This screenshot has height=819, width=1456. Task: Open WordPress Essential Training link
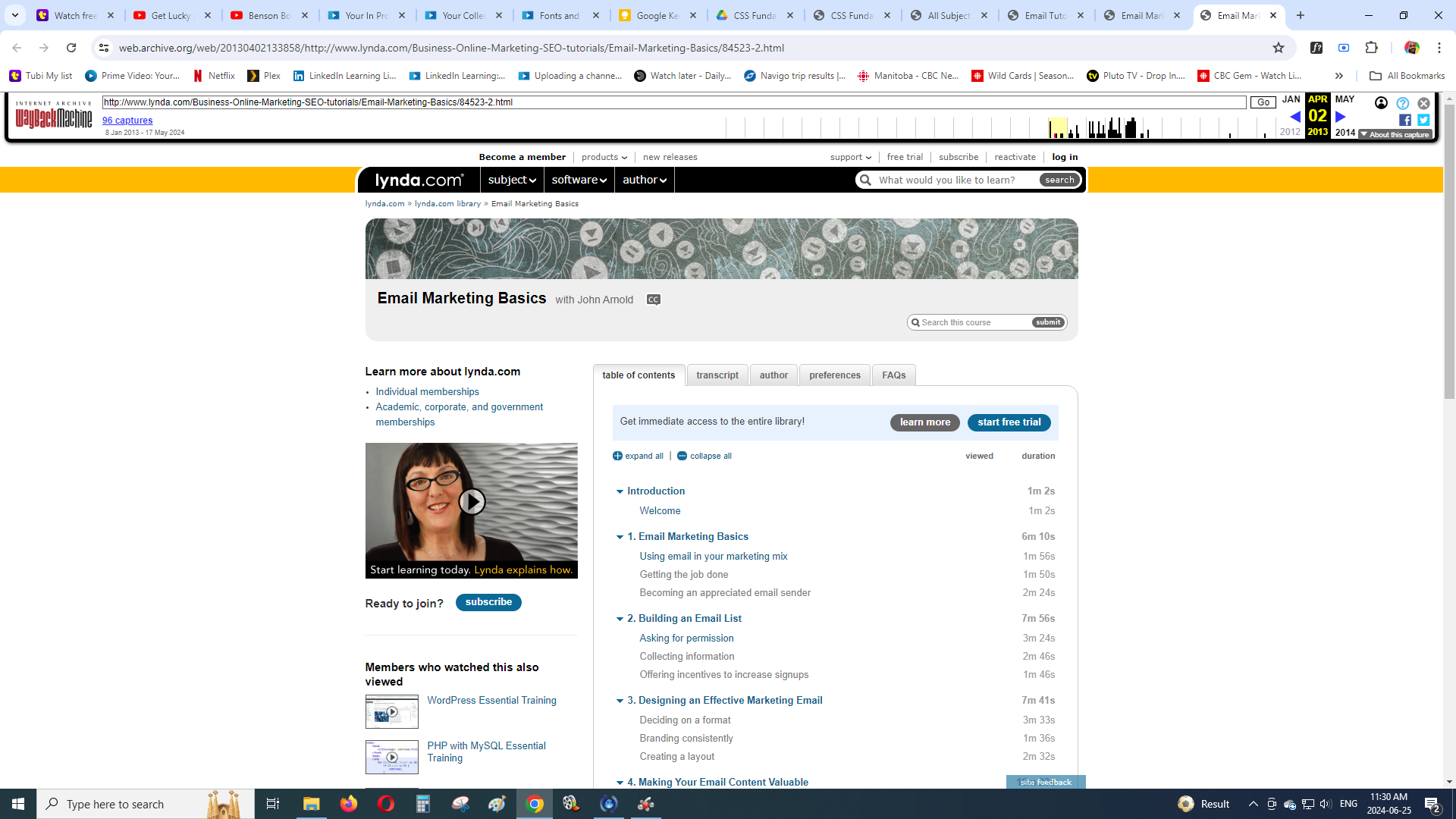[x=491, y=700]
